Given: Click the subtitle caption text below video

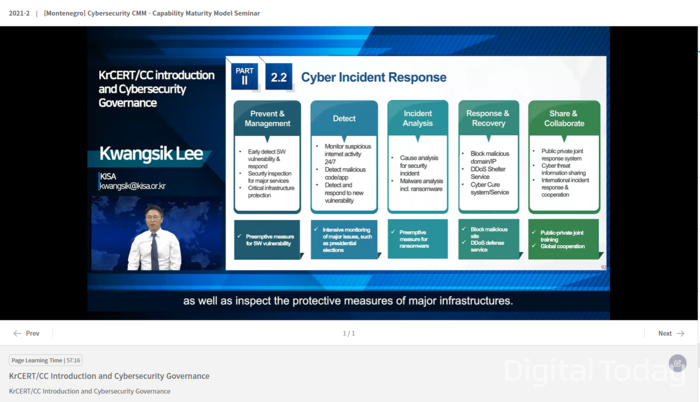Looking at the screenshot, I should pyautogui.click(x=347, y=300).
